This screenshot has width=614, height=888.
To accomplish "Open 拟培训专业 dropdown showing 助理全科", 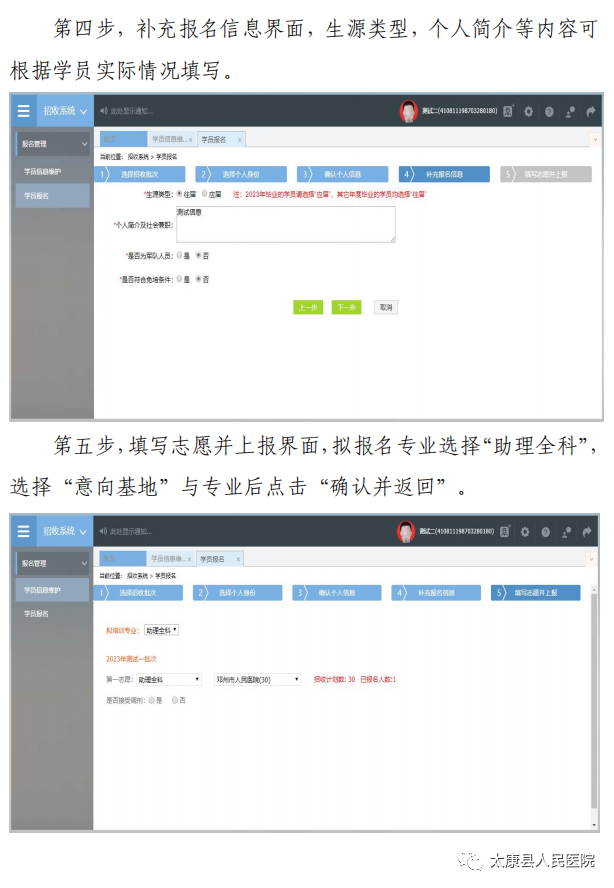I will tap(161, 630).
